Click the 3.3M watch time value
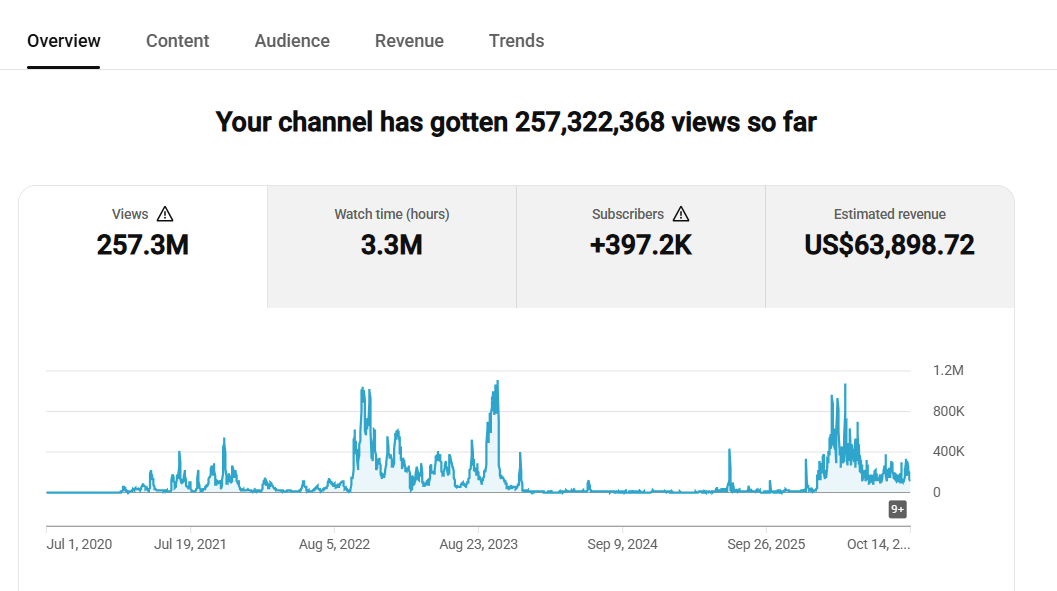This screenshot has height=591, width=1057. pyautogui.click(x=392, y=245)
